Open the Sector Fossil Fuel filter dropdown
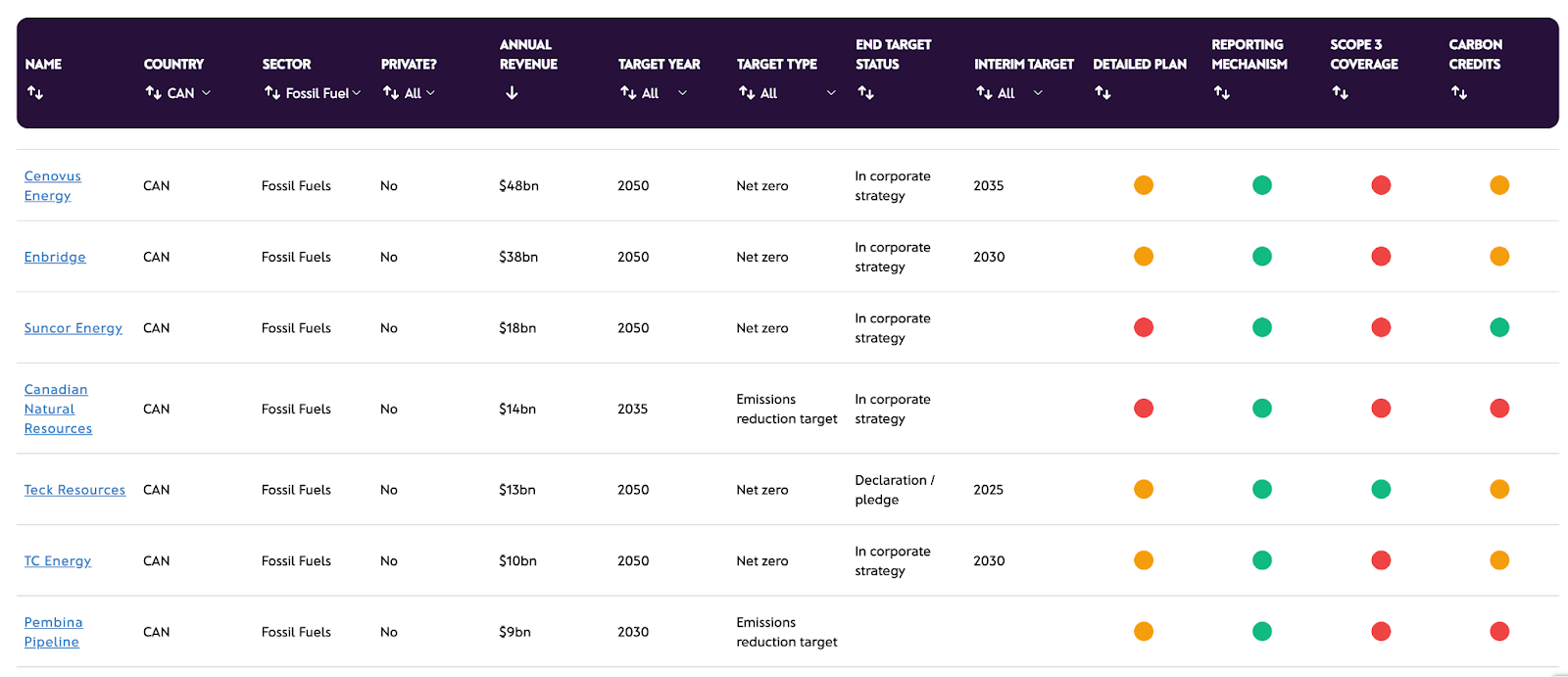The image size is (1568, 677). 323,93
